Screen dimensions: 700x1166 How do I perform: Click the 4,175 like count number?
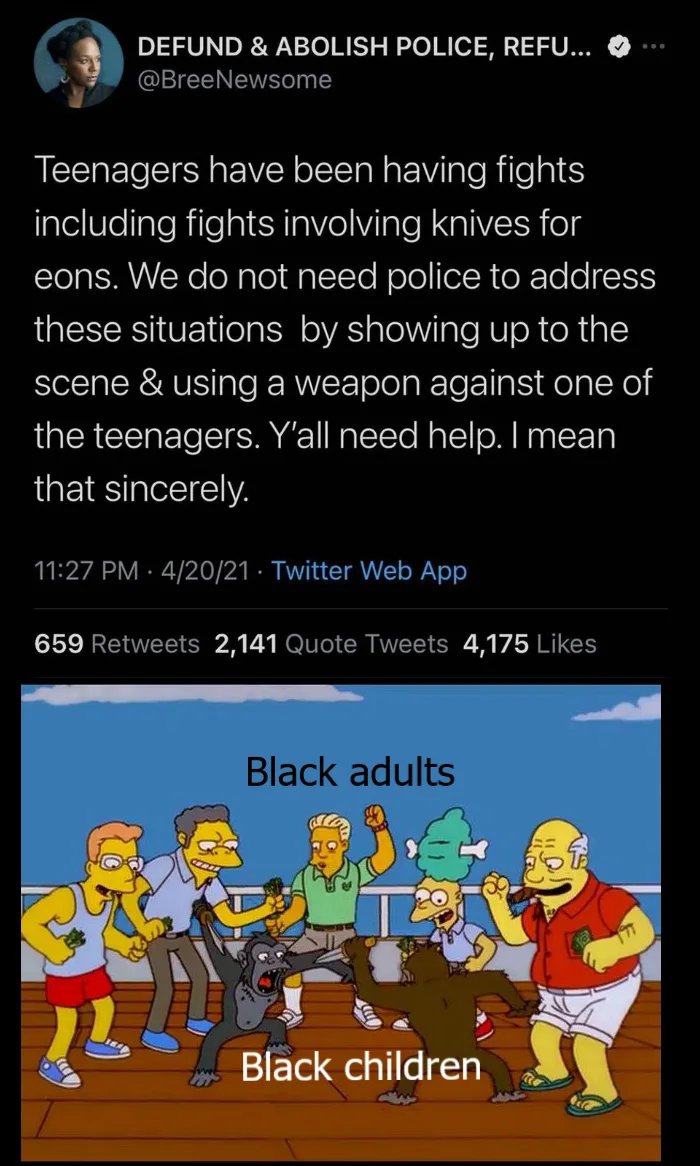pyautogui.click(x=495, y=643)
